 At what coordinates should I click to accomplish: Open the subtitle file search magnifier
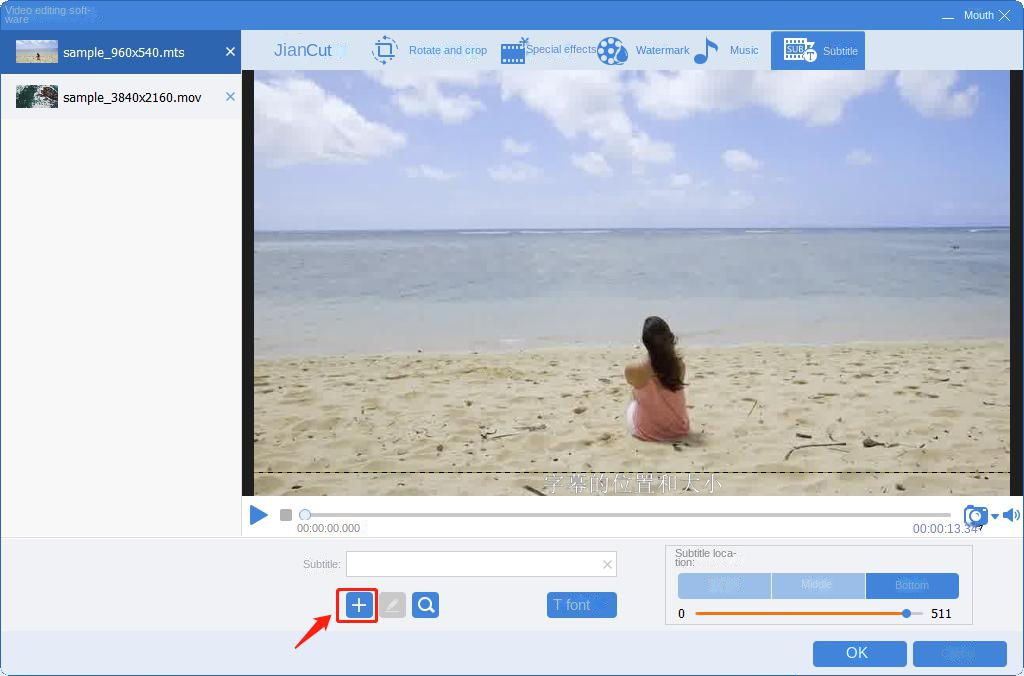(425, 605)
